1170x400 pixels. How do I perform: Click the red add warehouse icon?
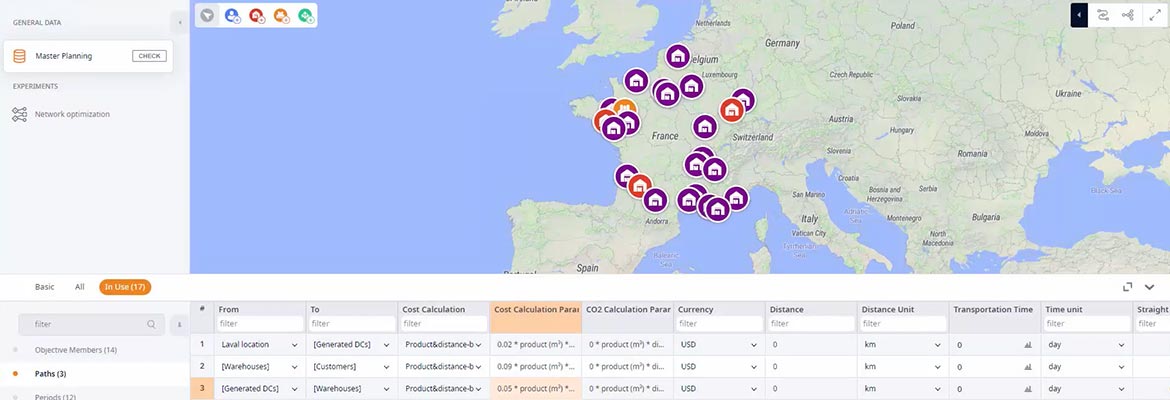coord(257,15)
